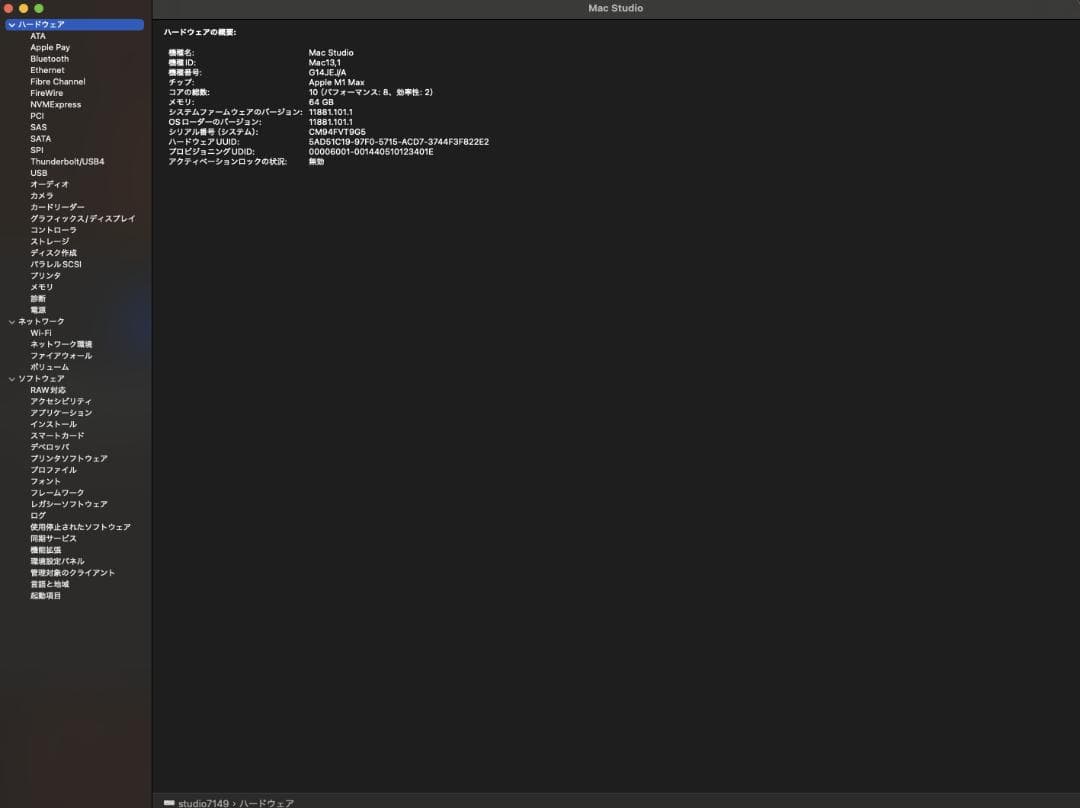Collapse the ハードウェア section chevron
This screenshot has height=808, width=1080.
coord(11,24)
